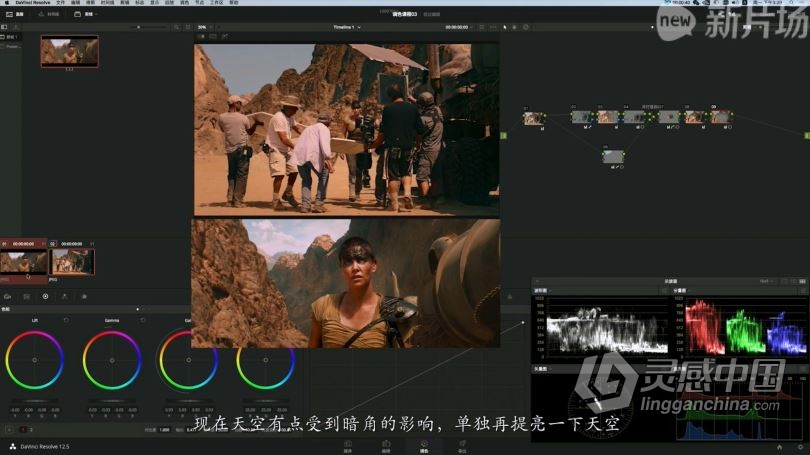Image resolution: width=810 pixels, height=455 pixels.
Task: Open the scopes panel quality dropdown
Action: point(766,281)
